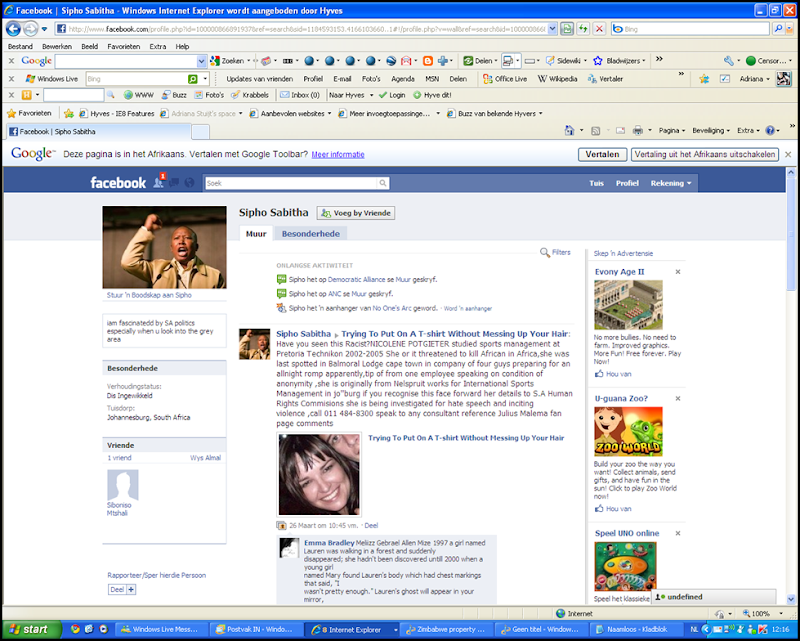Stop loading with the red X icon
Screen dimensions: 800x641
pos(599,29)
